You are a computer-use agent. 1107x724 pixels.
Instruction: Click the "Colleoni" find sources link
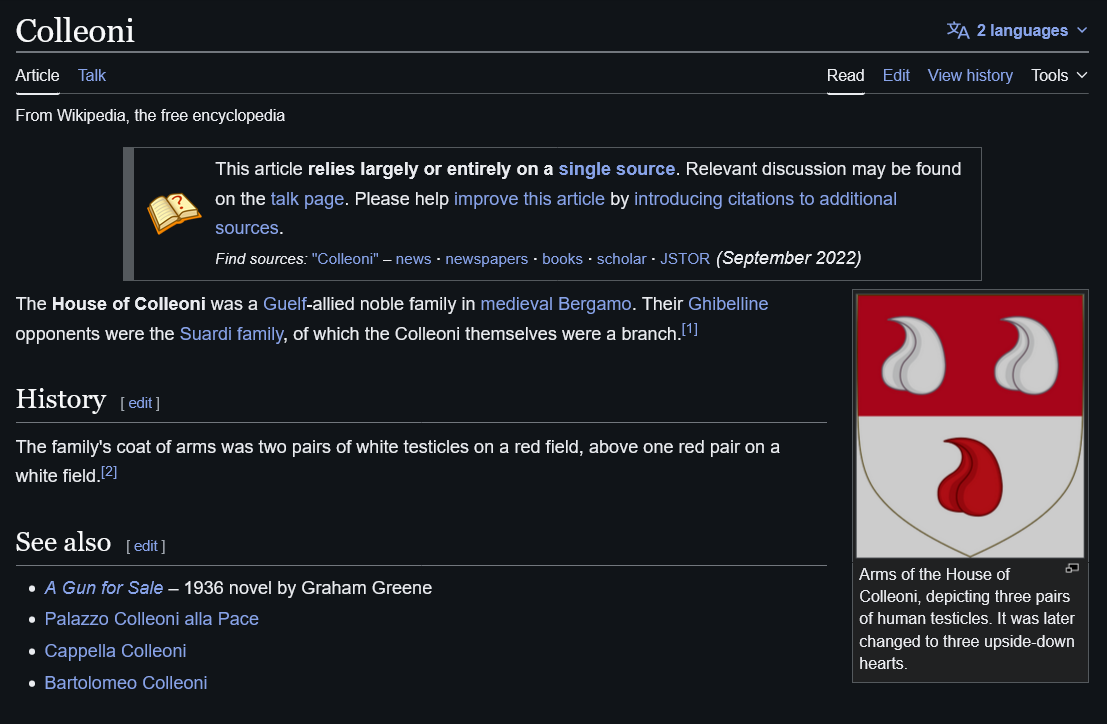(x=345, y=259)
